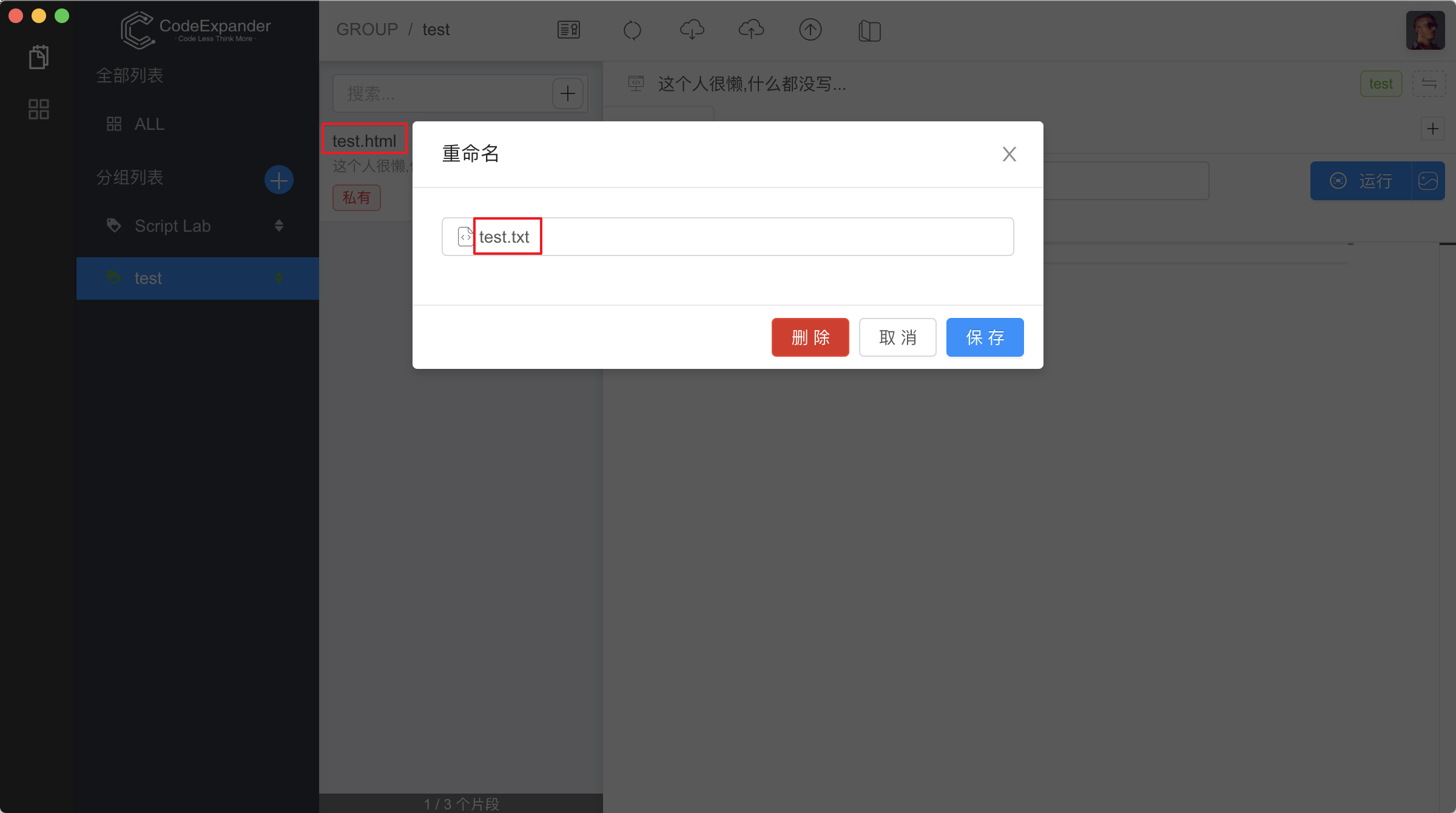Image resolution: width=1456 pixels, height=813 pixels.
Task: Click the cloud download icon
Action: pos(692,29)
